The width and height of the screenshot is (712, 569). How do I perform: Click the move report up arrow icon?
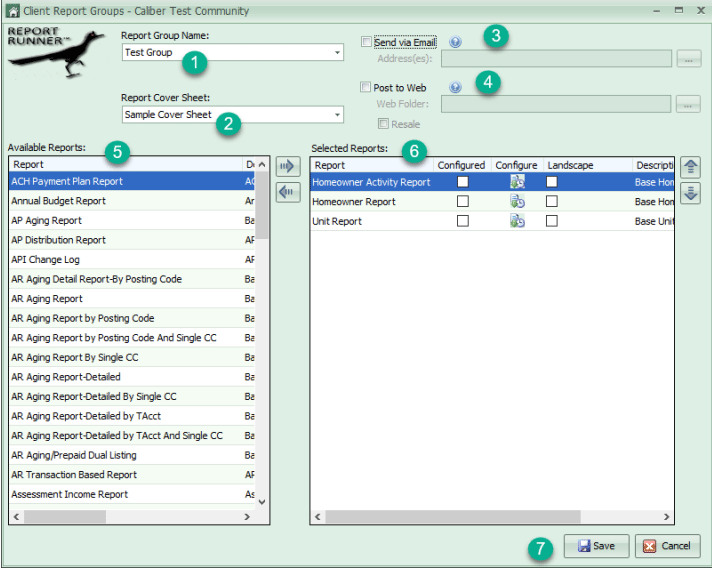point(690,167)
